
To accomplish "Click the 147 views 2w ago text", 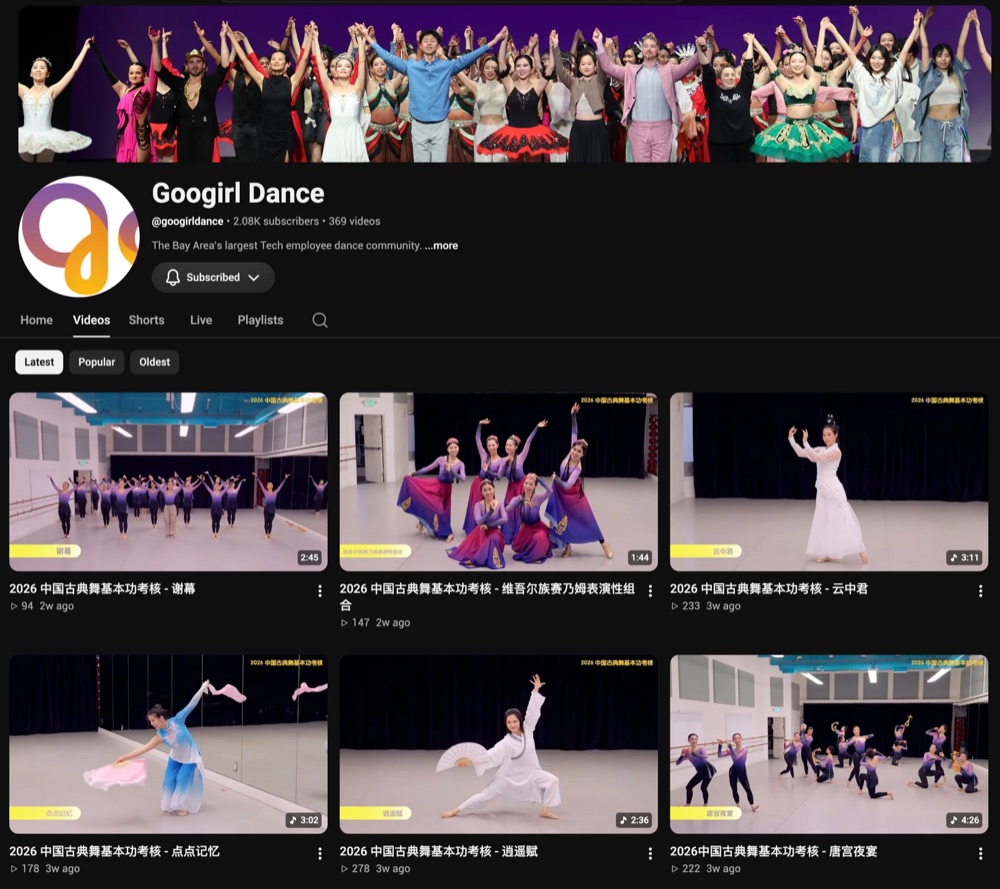I will click(x=375, y=622).
